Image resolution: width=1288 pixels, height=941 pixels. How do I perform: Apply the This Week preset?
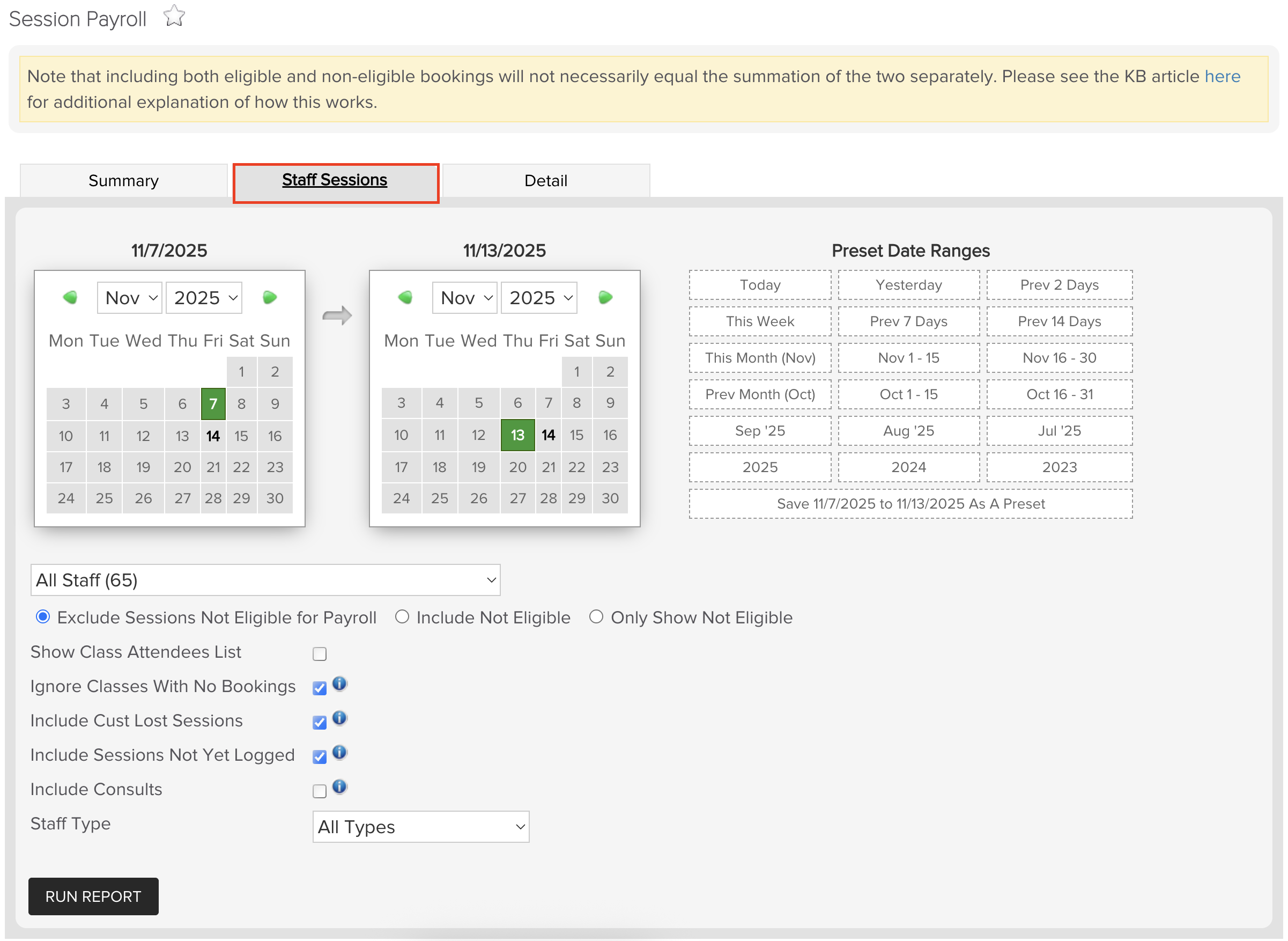coord(760,321)
